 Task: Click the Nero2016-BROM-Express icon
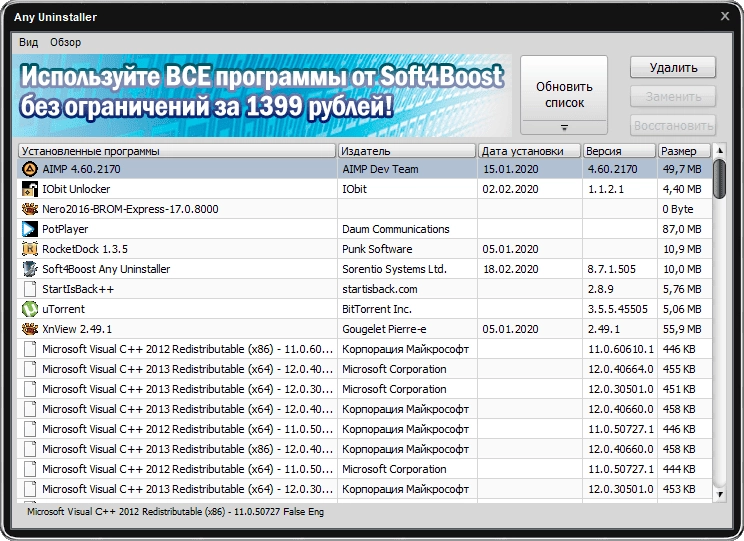[30, 209]
